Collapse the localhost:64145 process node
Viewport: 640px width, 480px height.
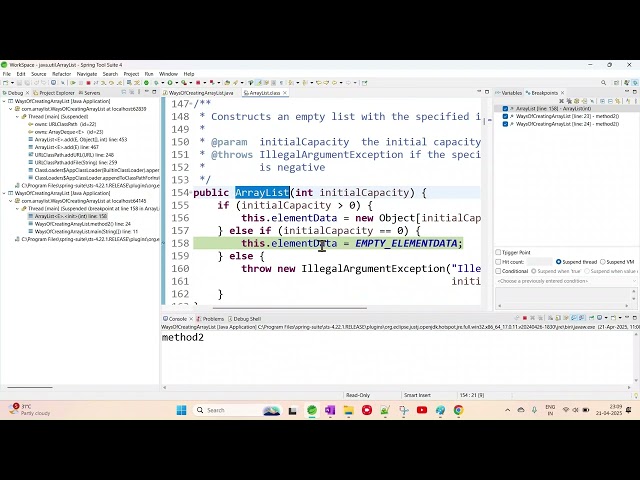(x=11, y=201)
